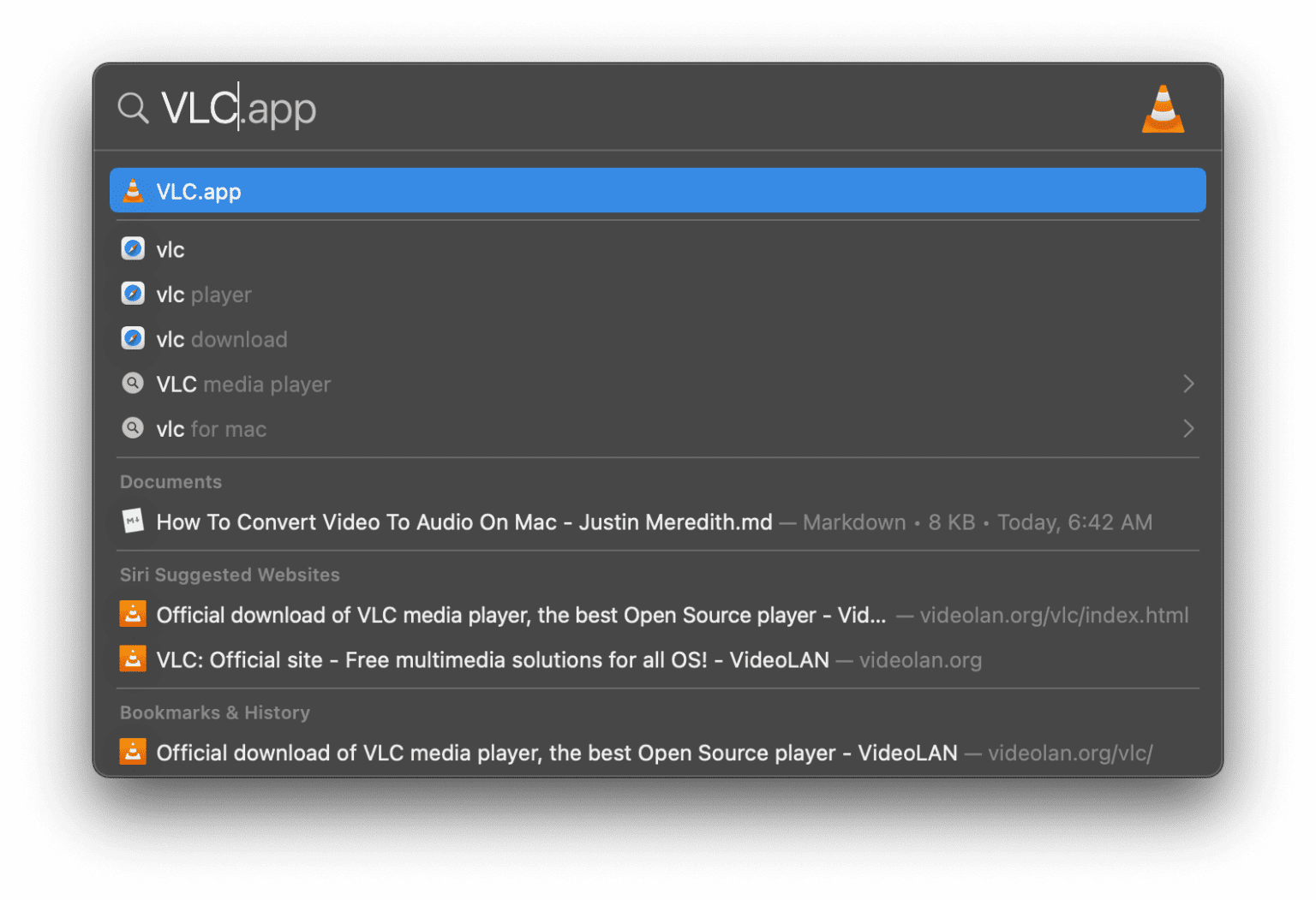The height and width of the screenshot is (900, 1316).
Task: Click the How To Convert Video To Audio document
Action: 464,522
